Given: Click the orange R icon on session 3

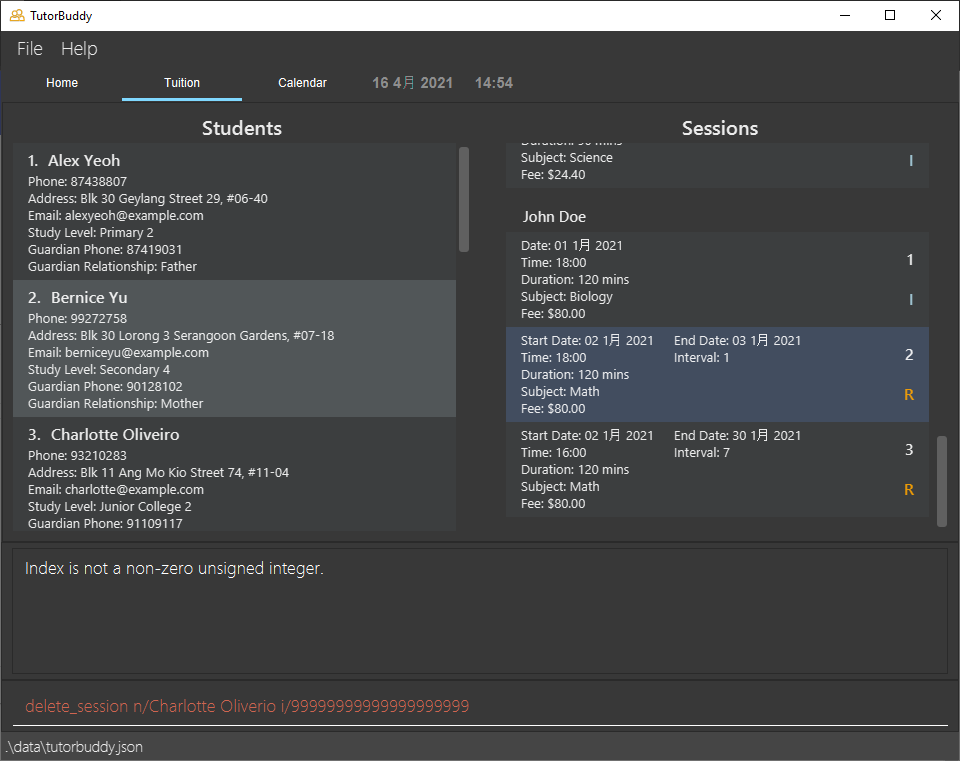Looking at the screenshot, I should point(909,490).
